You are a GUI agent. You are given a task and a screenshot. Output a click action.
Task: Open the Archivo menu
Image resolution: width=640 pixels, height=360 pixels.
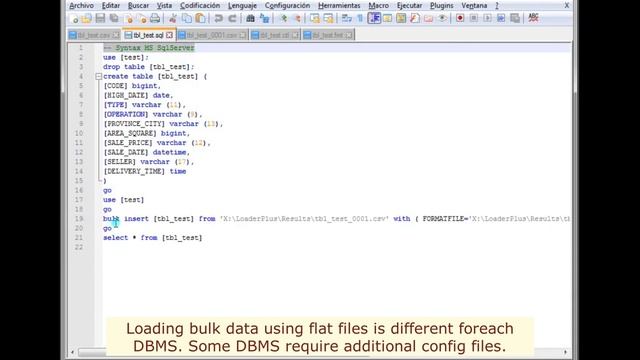point(81,6)
